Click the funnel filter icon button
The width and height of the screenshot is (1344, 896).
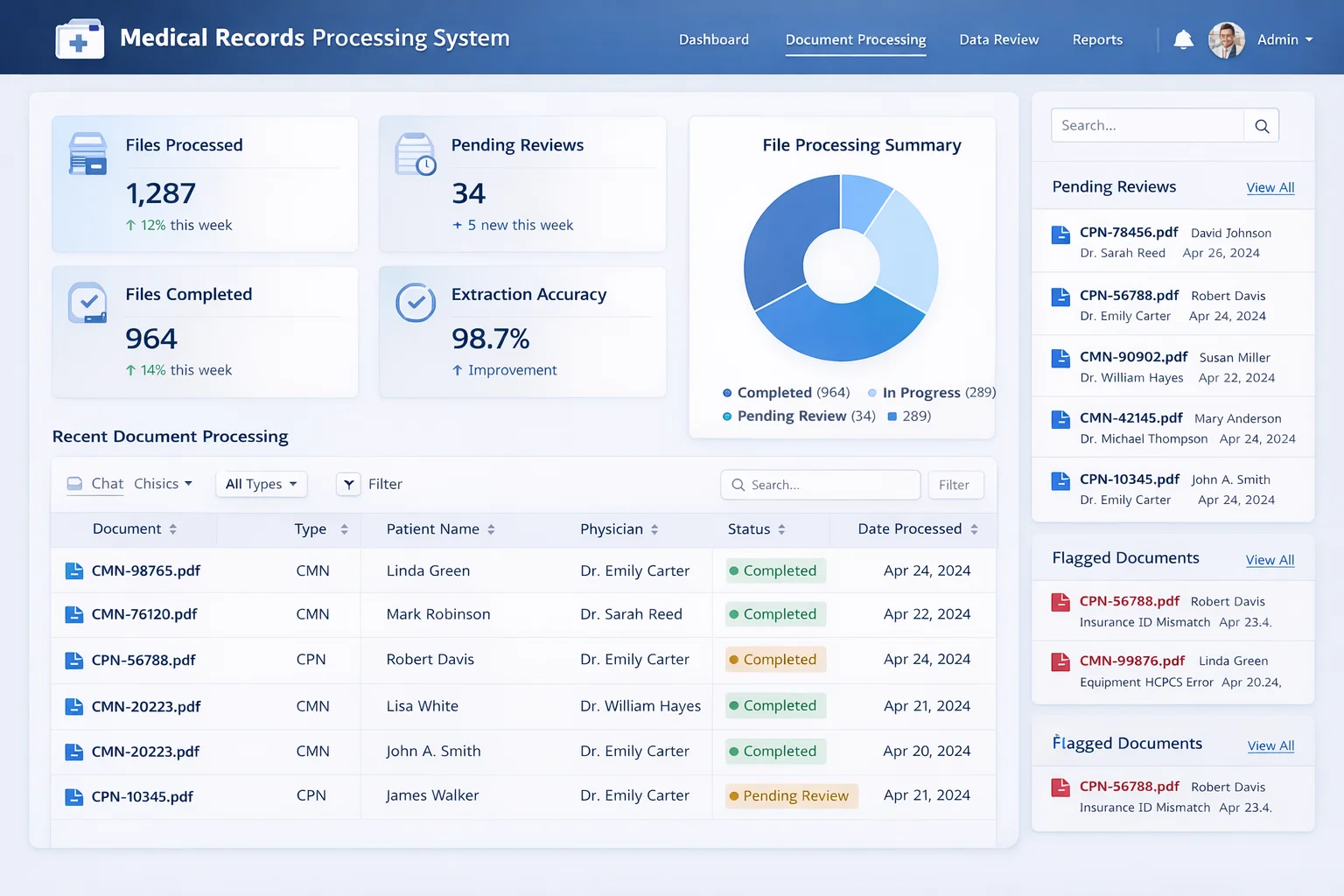tap(348, 484)
